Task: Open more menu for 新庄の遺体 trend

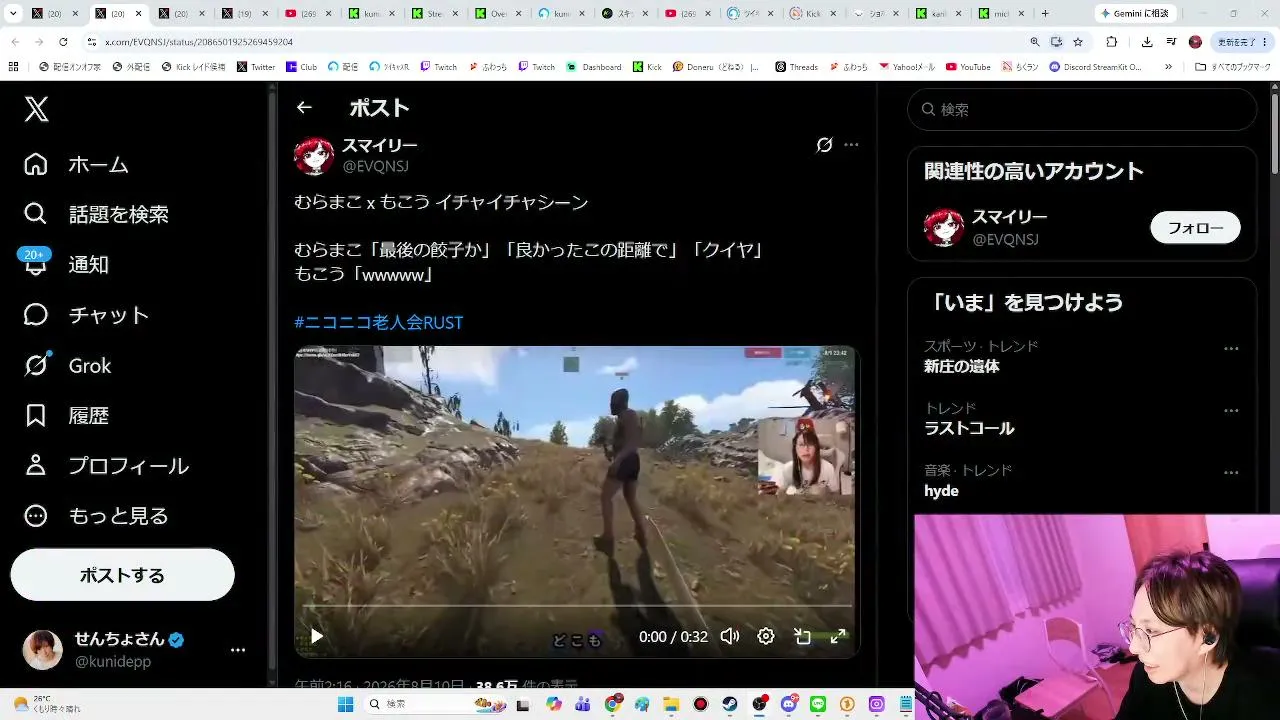Action: point(1231,349)
